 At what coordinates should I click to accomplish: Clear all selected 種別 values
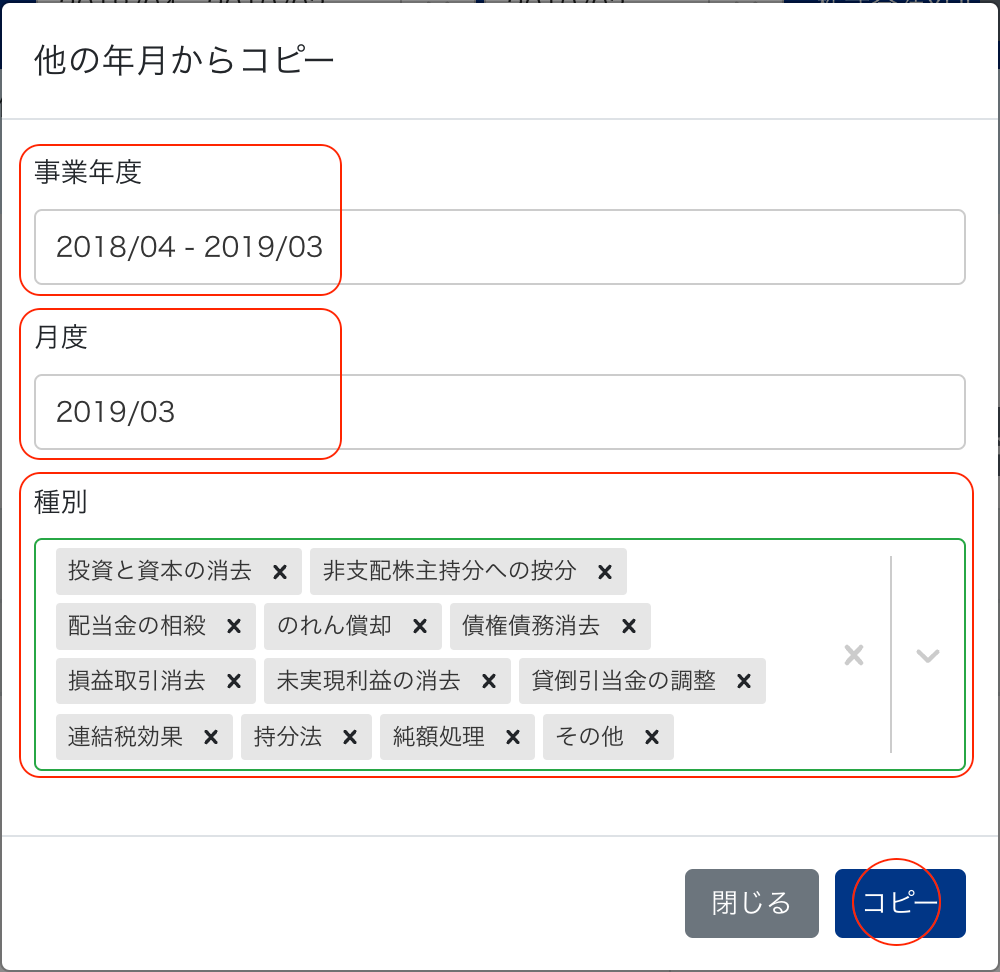pyautogui.click(x=853, y=655)
